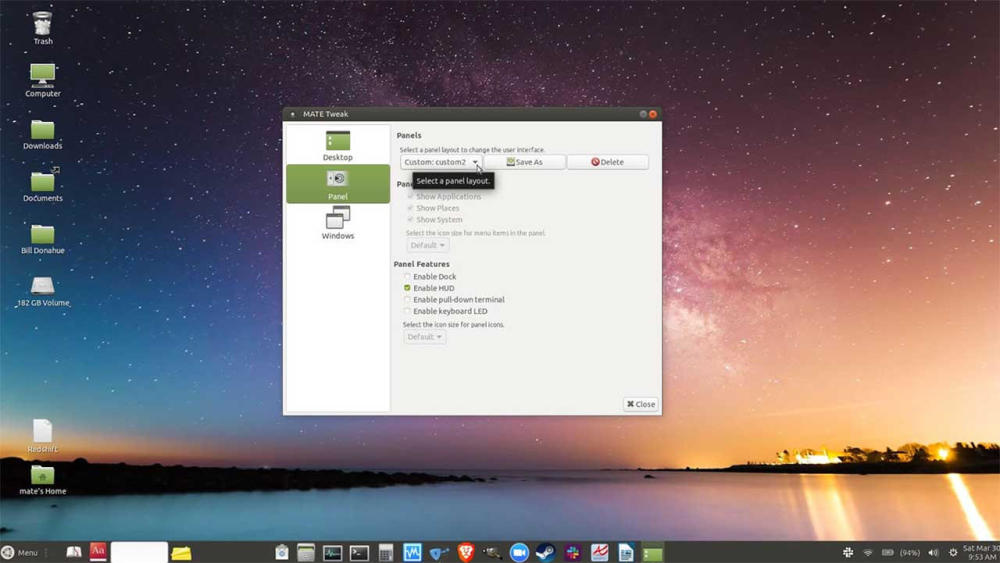1000x563 pixels.
Task: Expand the menu items icon size dropdown
Action: pyautogui.click(x=427, y=245)
